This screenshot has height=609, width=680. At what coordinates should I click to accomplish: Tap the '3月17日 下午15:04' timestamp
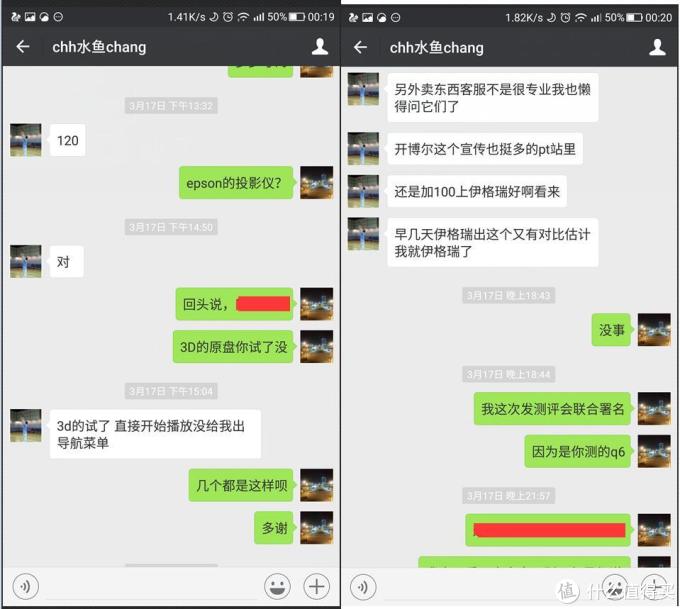click(x=171, y=391)
